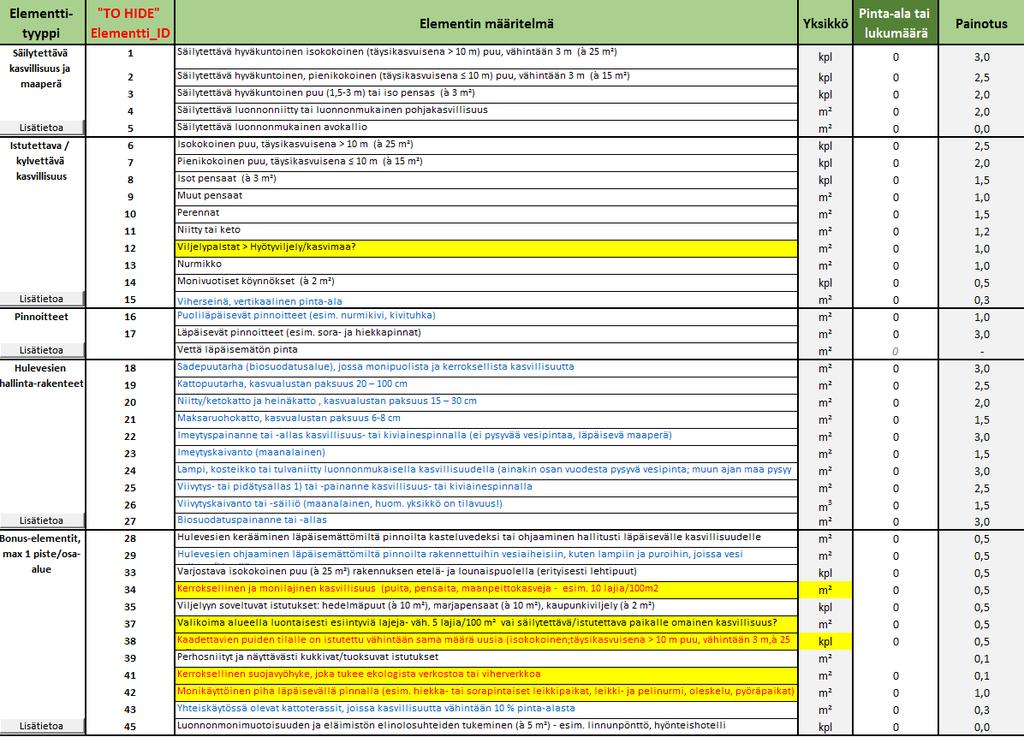Select "Kerroksellinen ja monilajinen kasvillisuus" yellow cell
Image resolution: width=1024 pixels, height=737 pixels.
coord(487,589)
